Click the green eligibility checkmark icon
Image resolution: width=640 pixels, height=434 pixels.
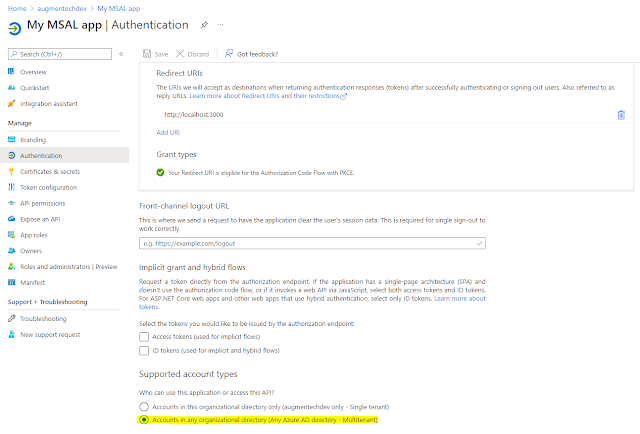(160, 172)
